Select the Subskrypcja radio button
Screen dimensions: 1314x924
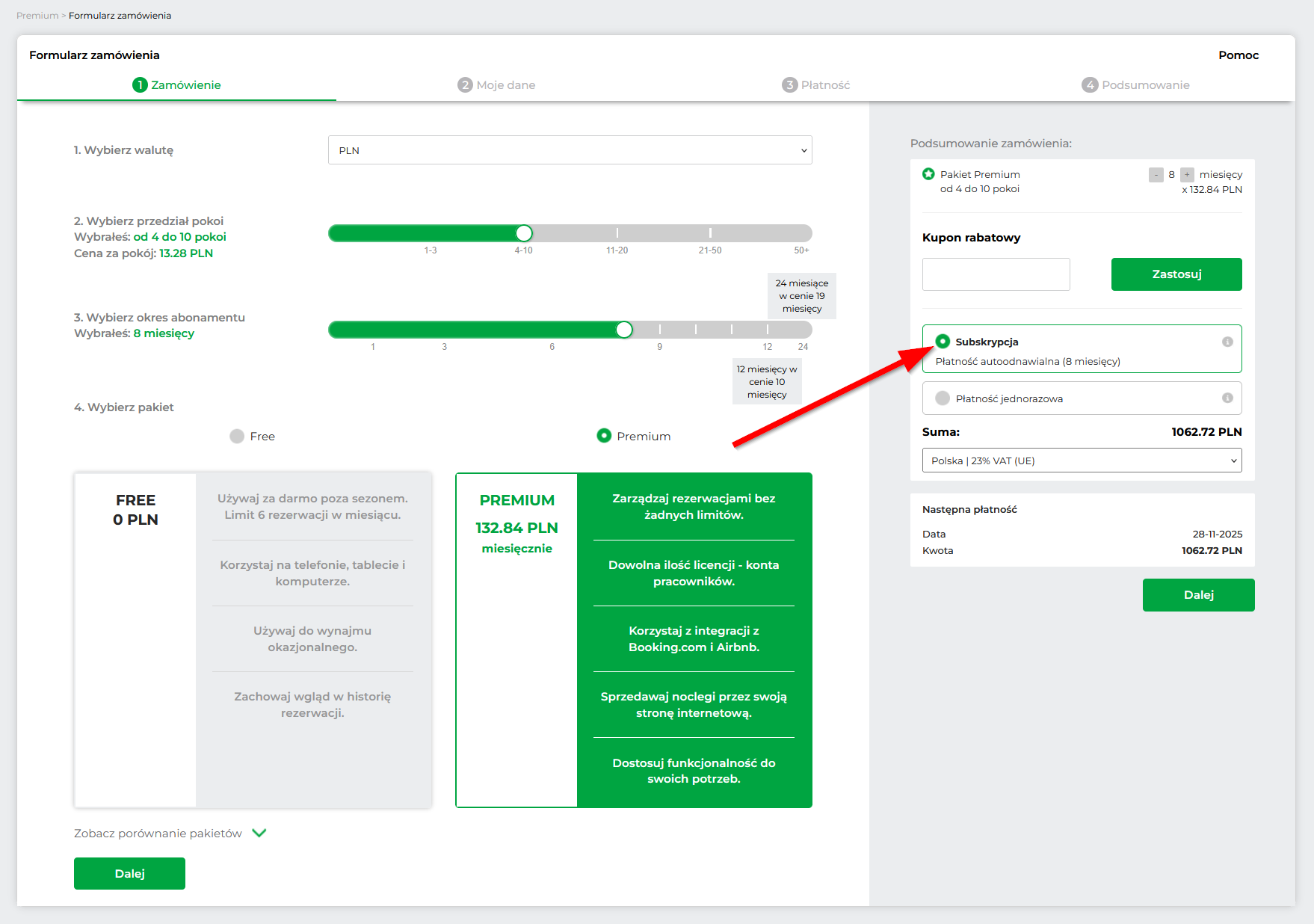pyautogui.click(x=943, y=342)
